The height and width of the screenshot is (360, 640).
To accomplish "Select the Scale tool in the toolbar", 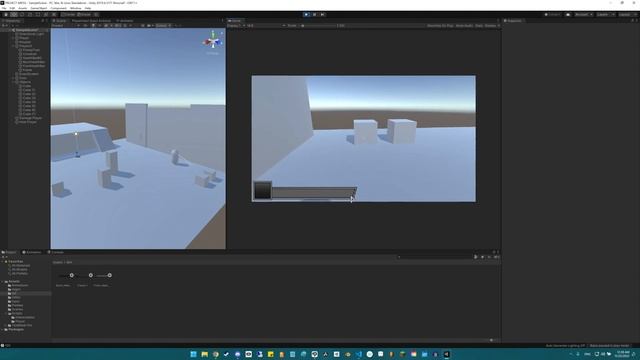I will (x=30, y=14).
